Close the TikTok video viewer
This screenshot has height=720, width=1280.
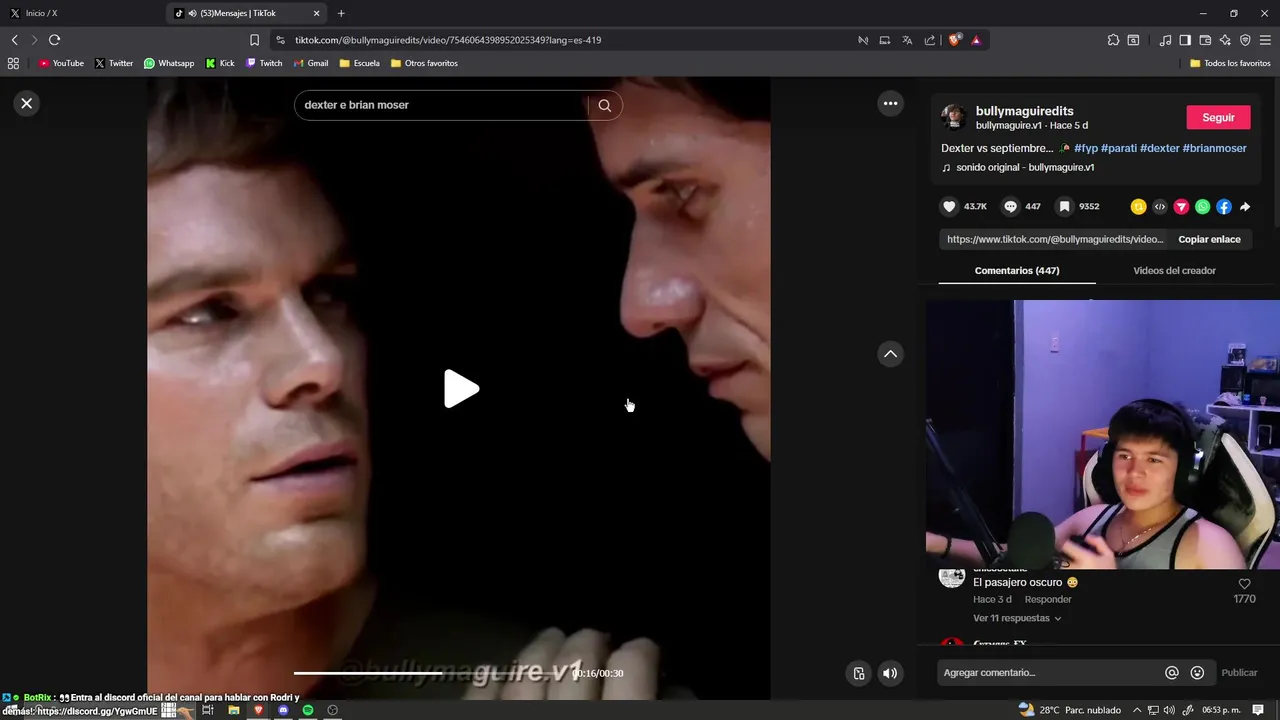pyautogui.click(x=27, y=103)
